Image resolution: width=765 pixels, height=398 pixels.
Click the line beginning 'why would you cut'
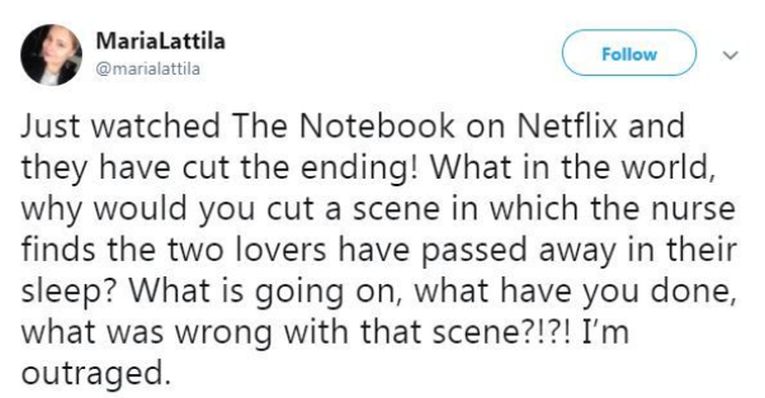[x=378, y=210]
